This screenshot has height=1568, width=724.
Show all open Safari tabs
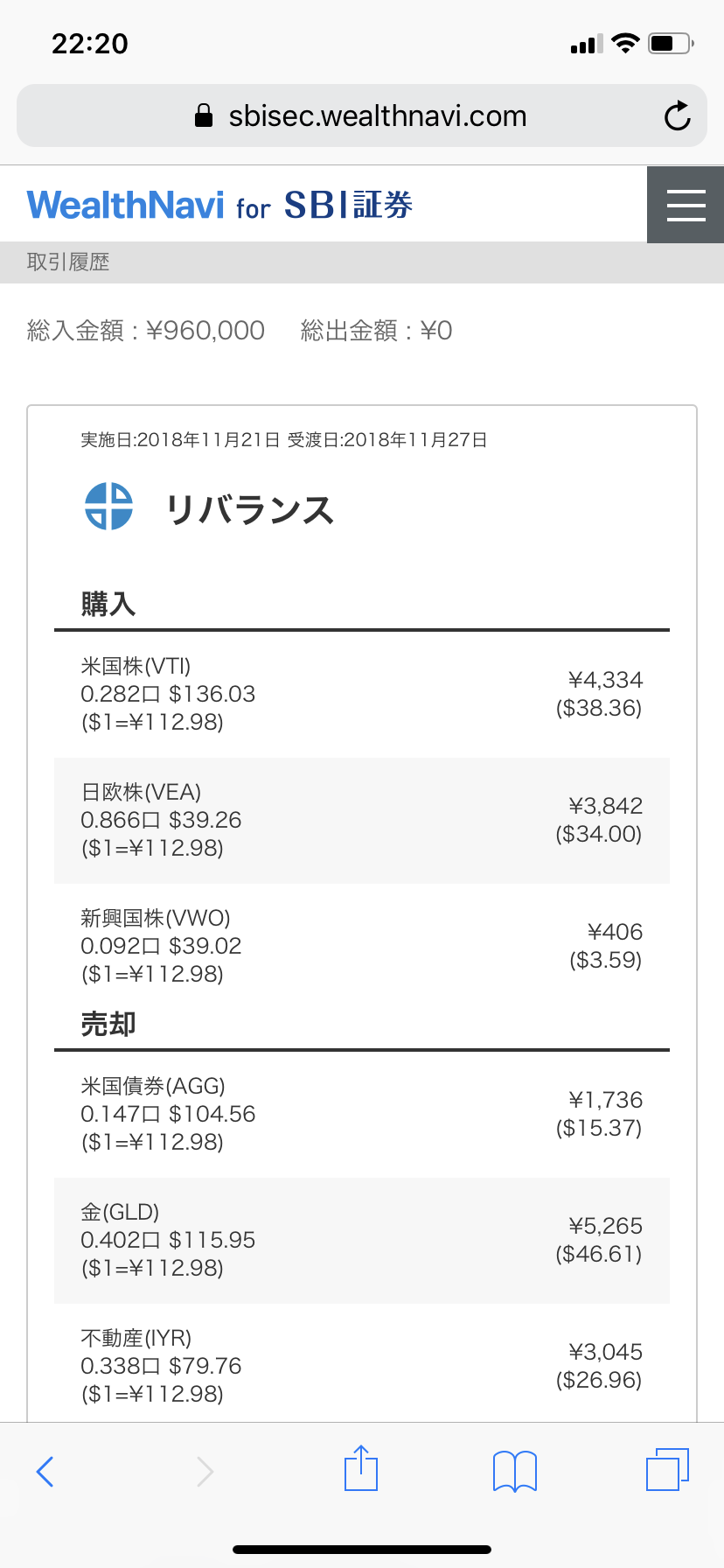pyautogui.click(x=667, y=1469)
